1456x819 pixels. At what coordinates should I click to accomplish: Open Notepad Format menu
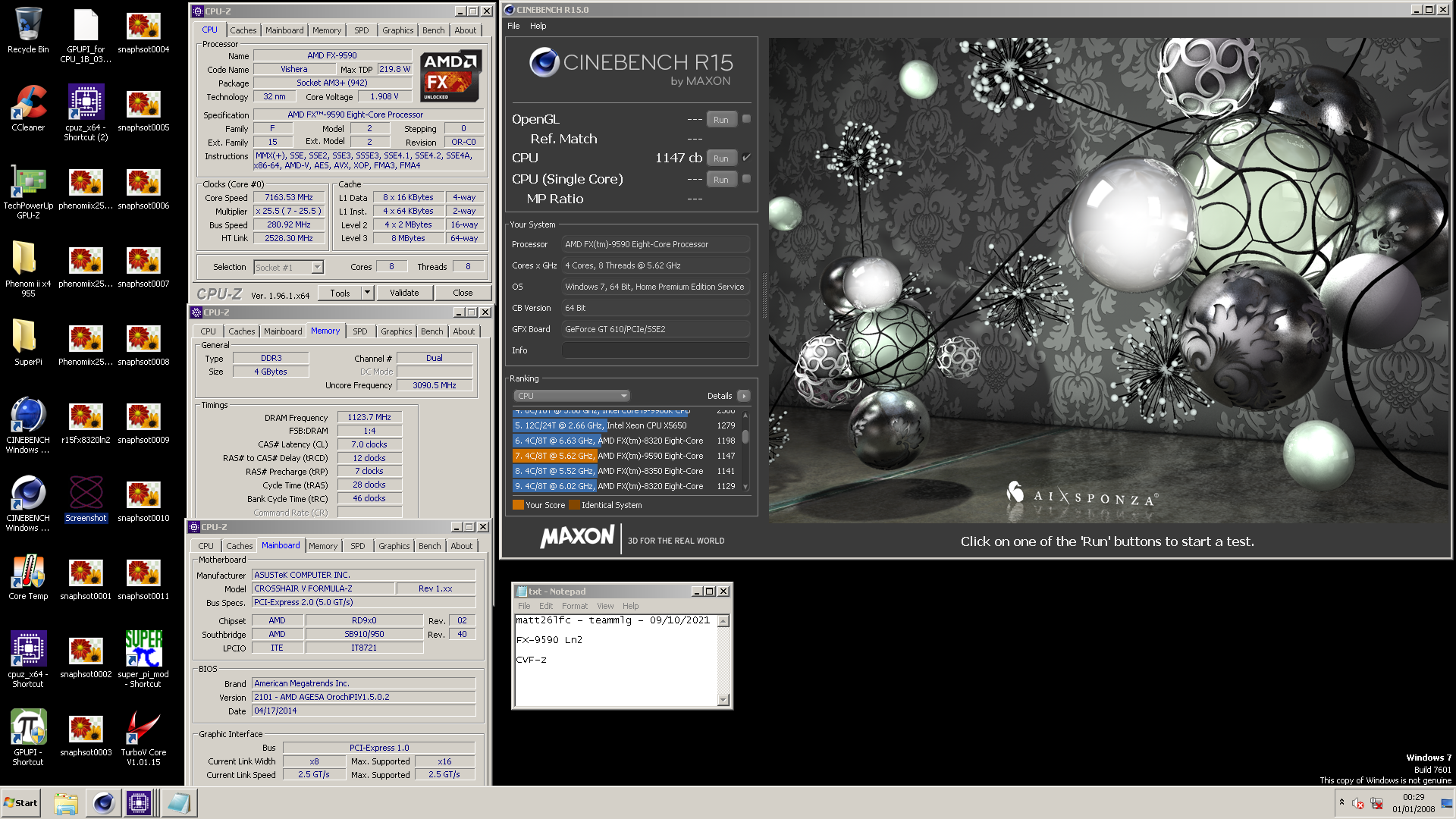(575, 606)
